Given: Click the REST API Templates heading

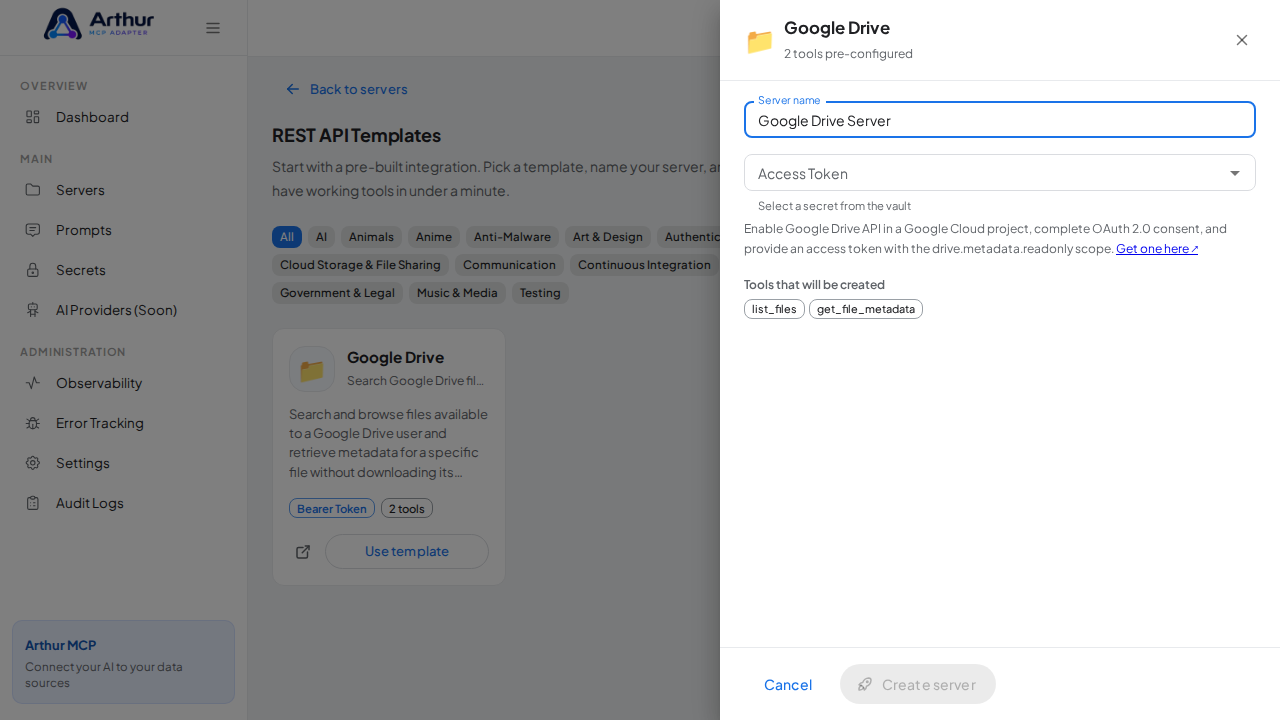Looking at the screenshot, I should [356, 135].
